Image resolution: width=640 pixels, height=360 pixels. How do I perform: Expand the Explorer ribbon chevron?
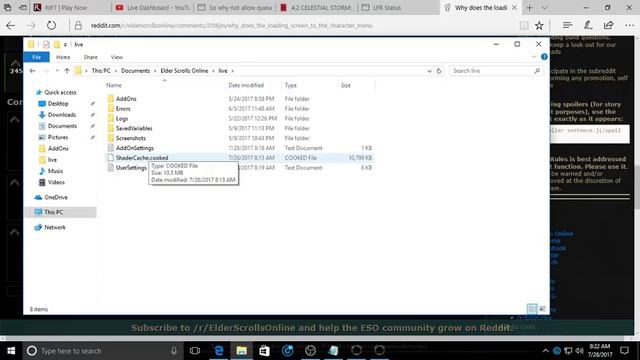[x=534, y=57]
